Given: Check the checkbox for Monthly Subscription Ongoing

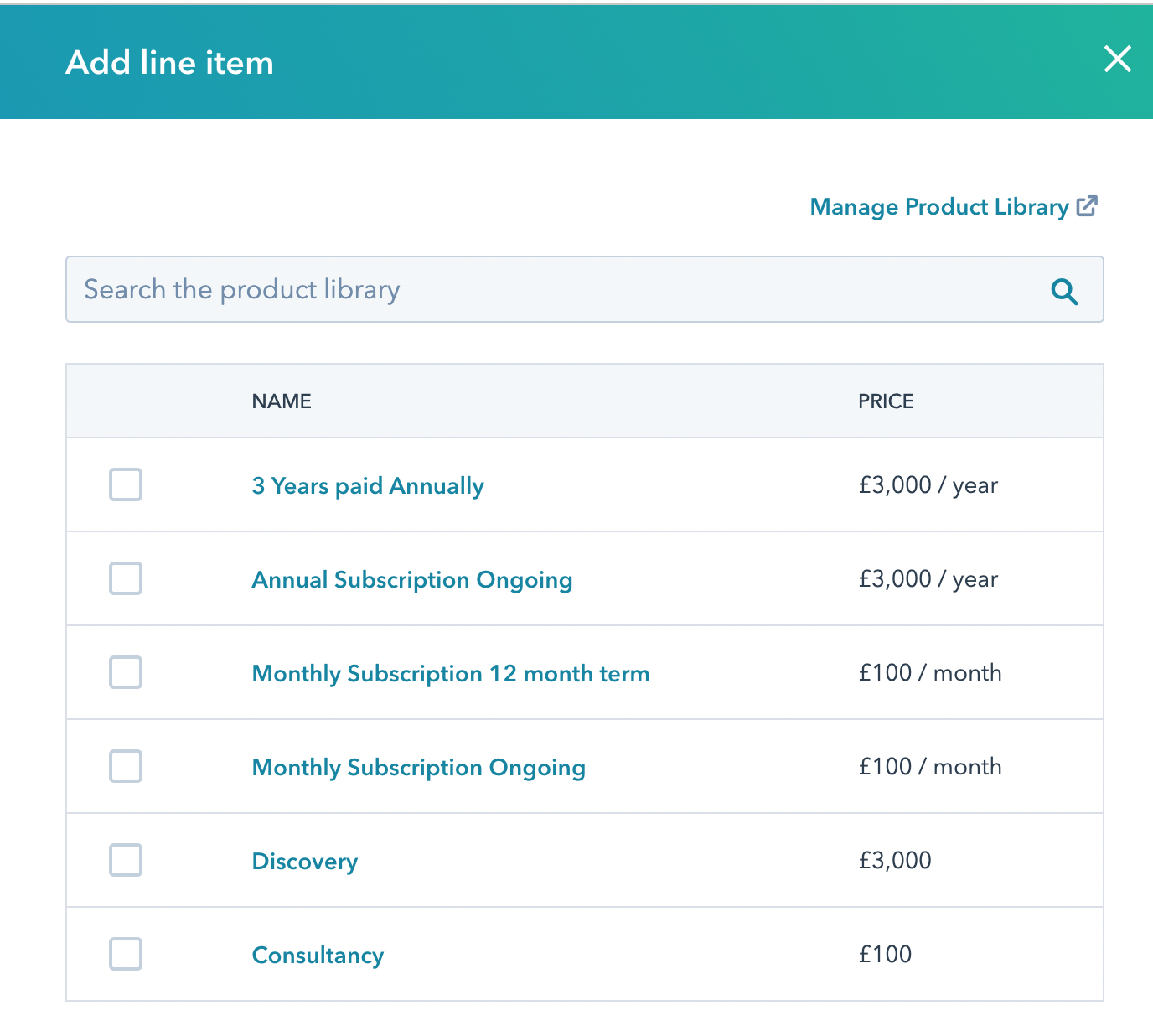Looking at the screenshot, I should click(125, 766).
